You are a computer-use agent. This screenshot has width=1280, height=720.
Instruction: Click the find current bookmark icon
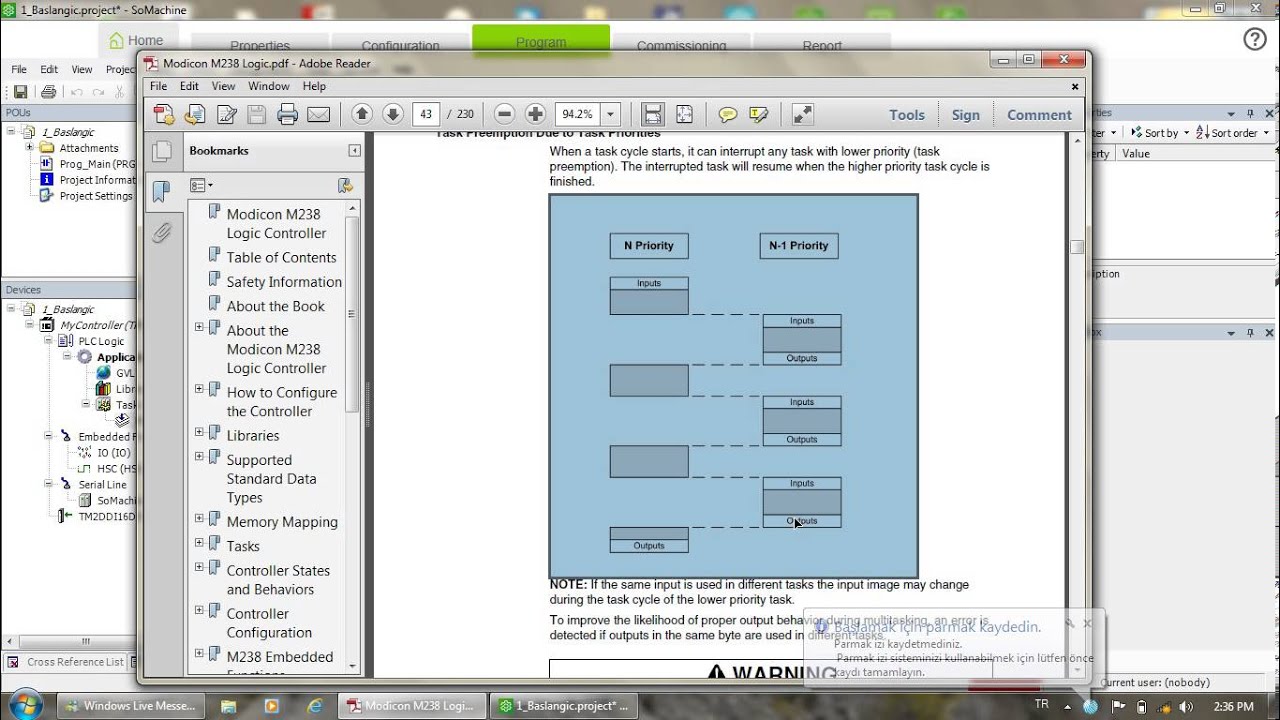[x=345, y=185]
